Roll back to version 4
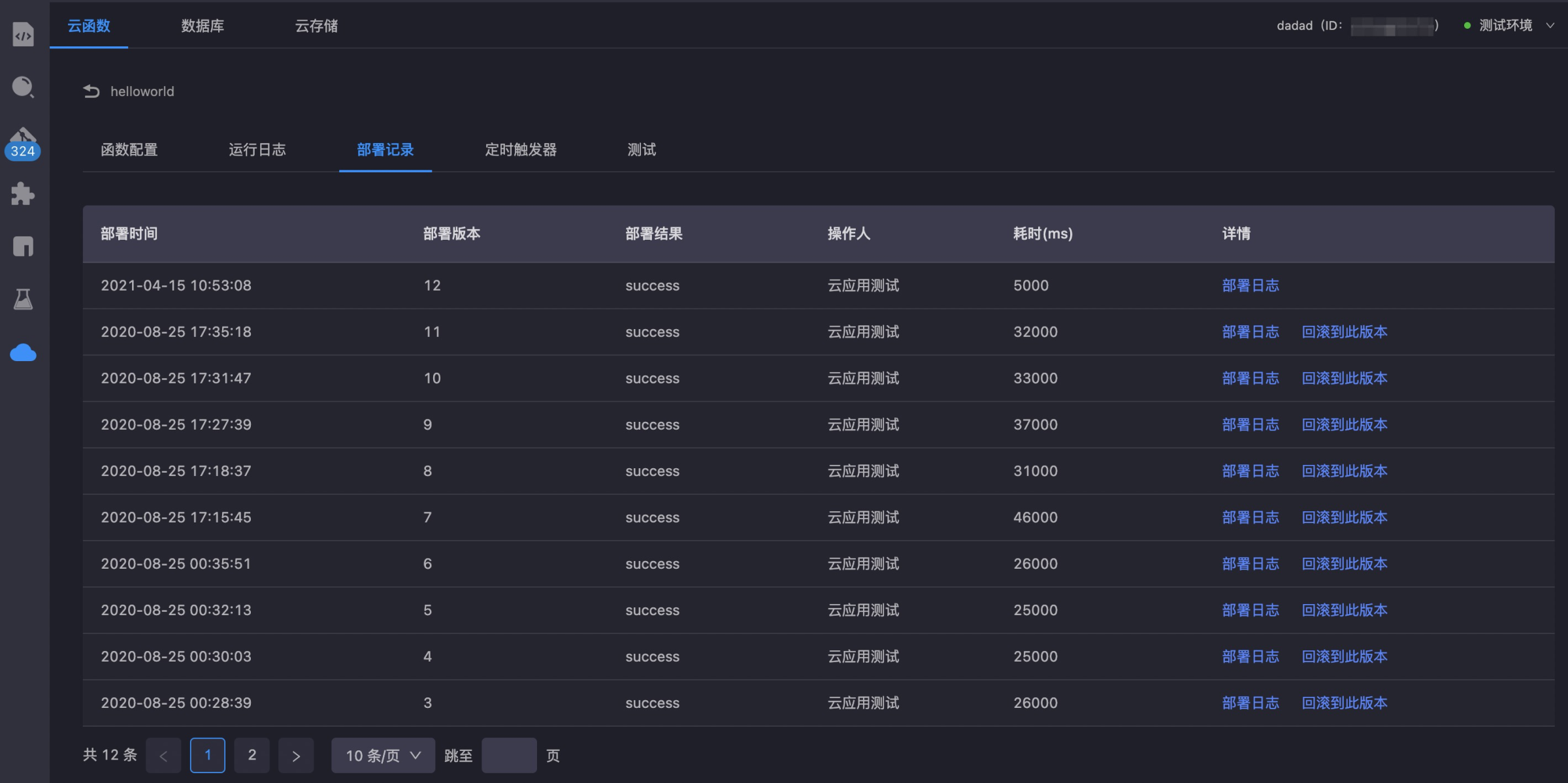This screenshot has width=1568, height=783. (x=1345, y=656)
